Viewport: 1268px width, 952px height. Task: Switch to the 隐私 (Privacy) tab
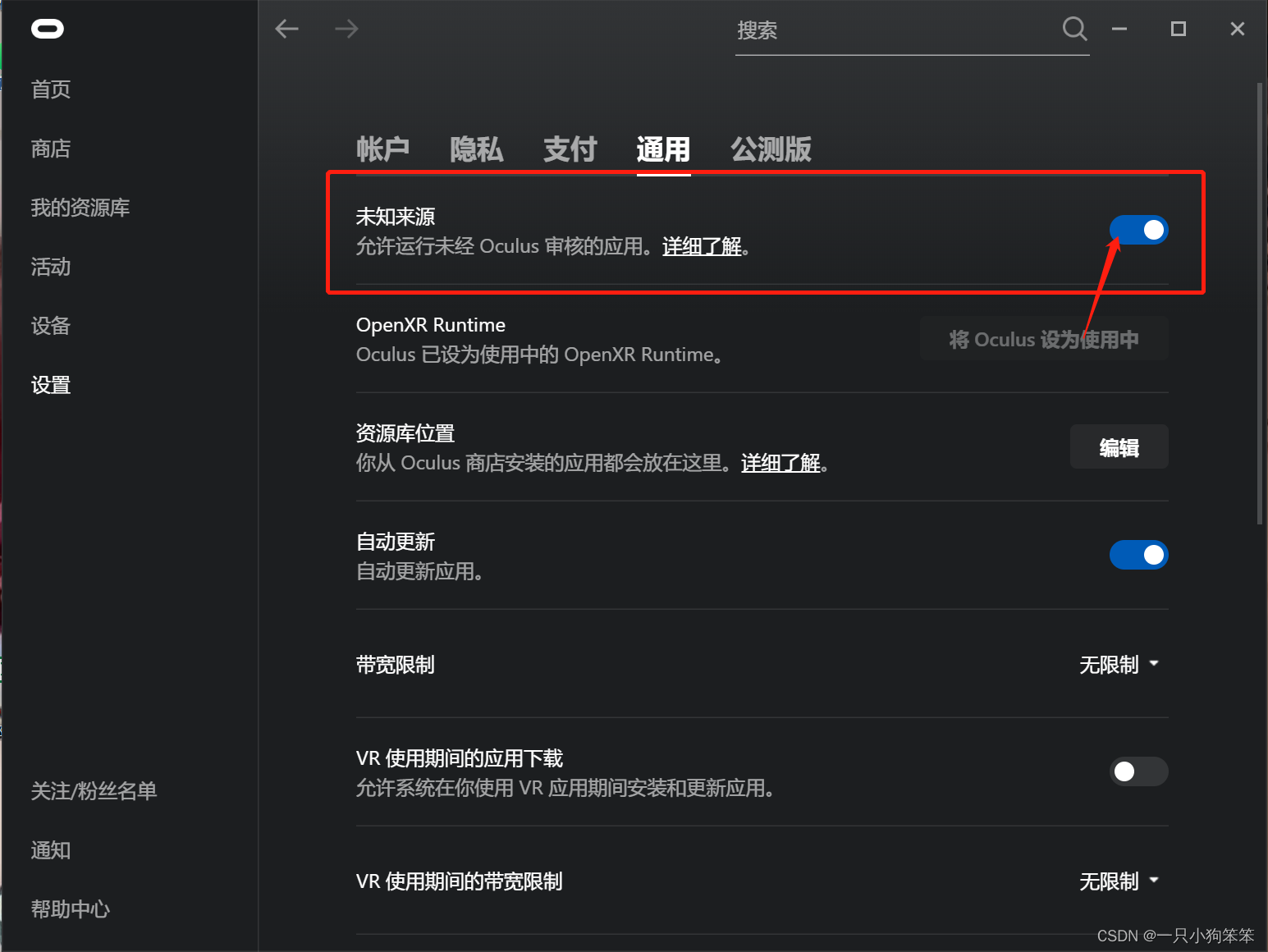pyautogui.click(x=476, y=149)
